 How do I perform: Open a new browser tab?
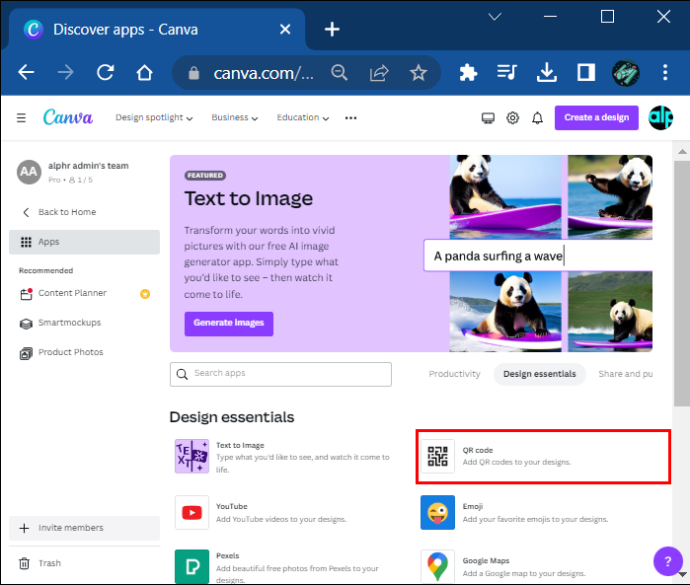332,29
